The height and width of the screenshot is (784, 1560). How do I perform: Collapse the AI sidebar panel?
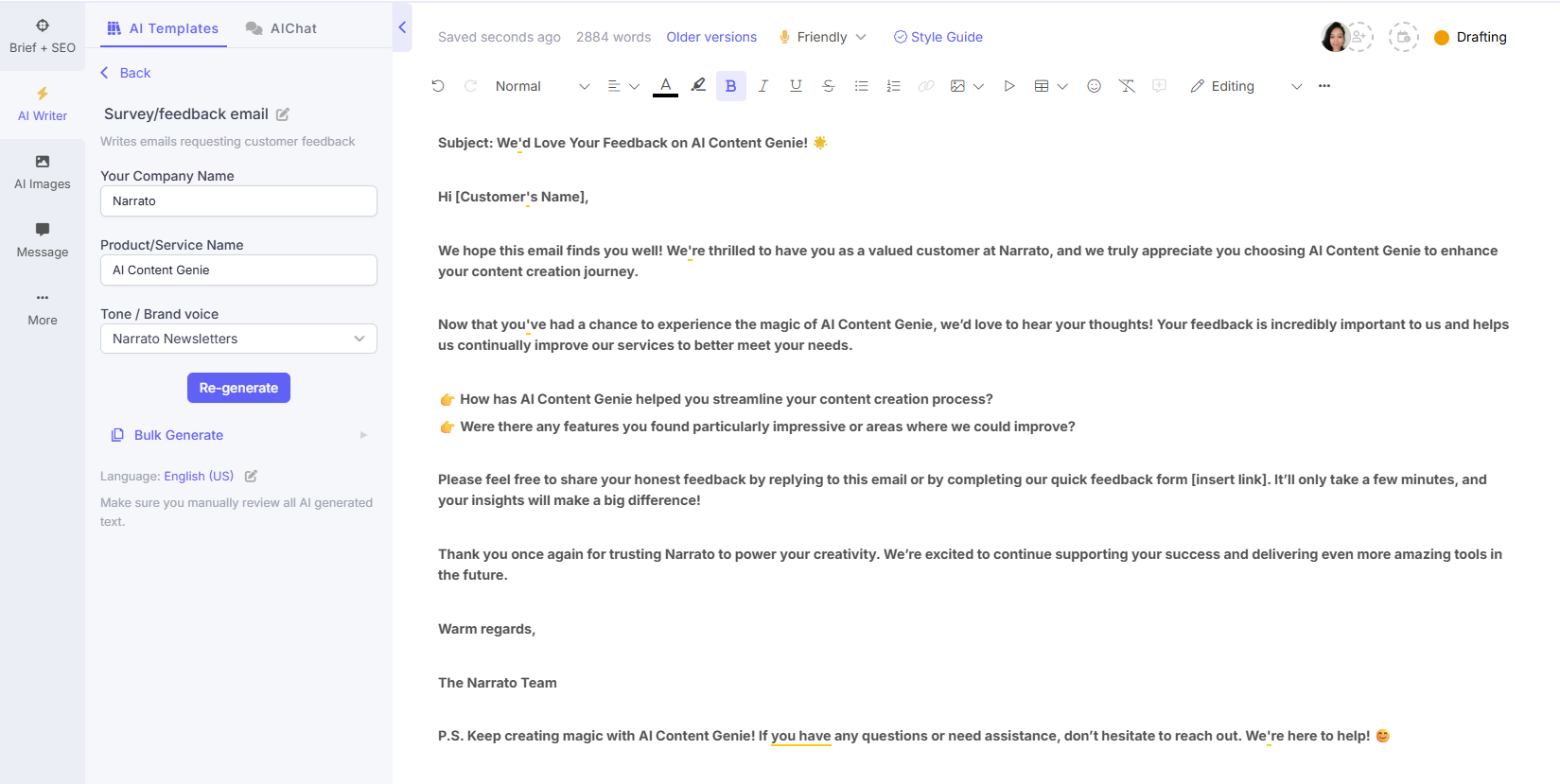[x=402, y=27]
